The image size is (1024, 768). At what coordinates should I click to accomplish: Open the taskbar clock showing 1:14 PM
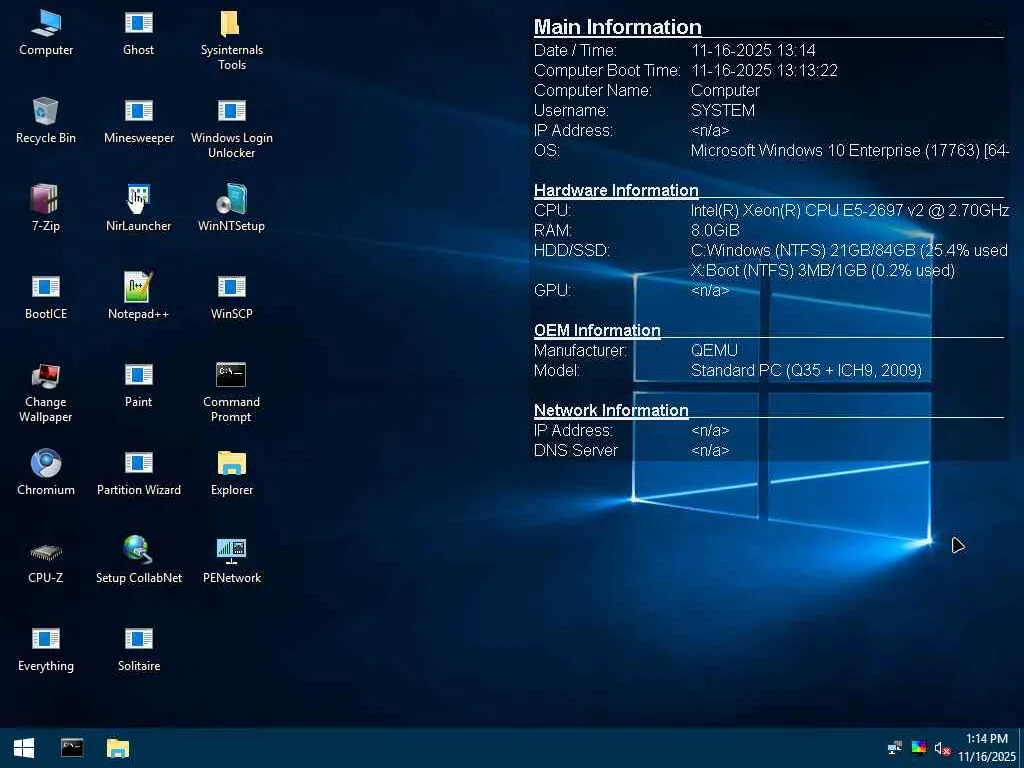tap(987, 748)
